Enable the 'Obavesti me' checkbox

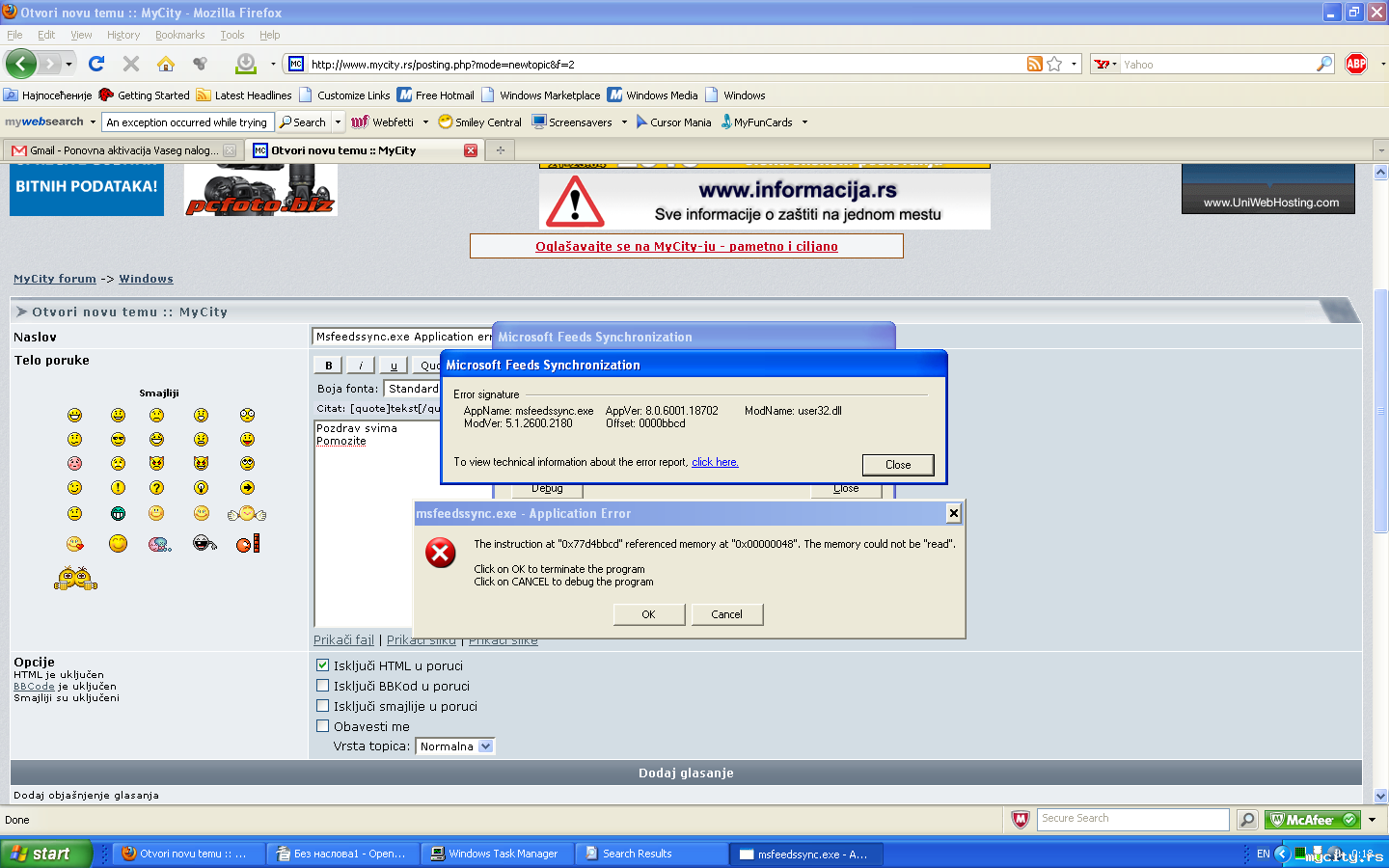click(x=323, y=726)
